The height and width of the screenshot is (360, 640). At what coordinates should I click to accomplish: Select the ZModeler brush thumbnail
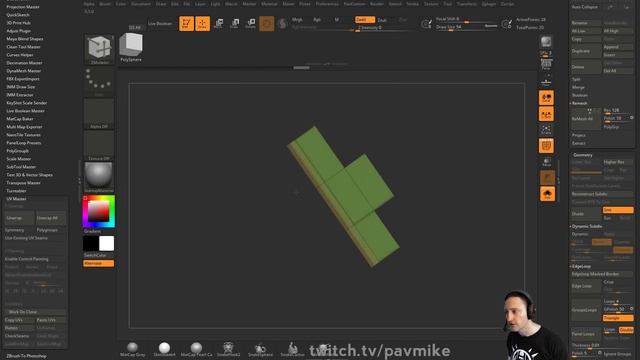coord(99,49)
